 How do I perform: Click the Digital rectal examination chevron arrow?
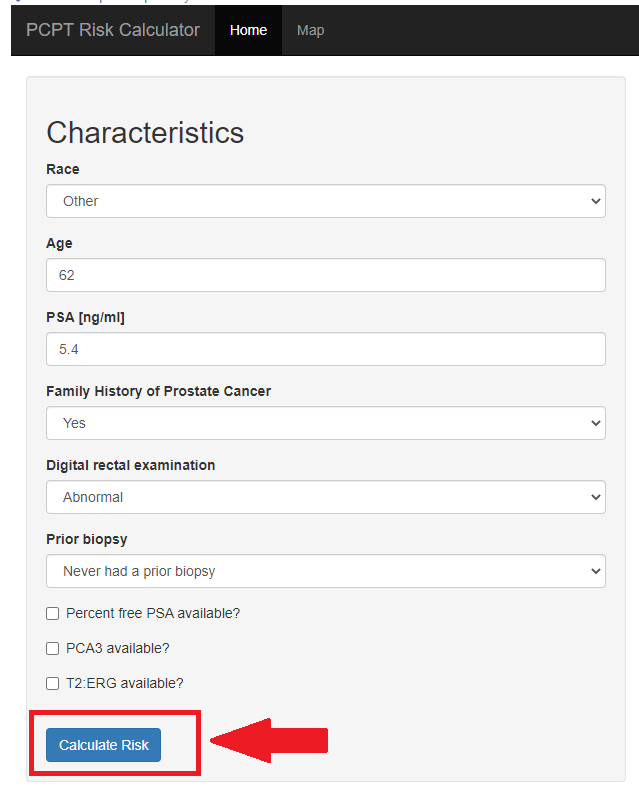coord(596,497)
